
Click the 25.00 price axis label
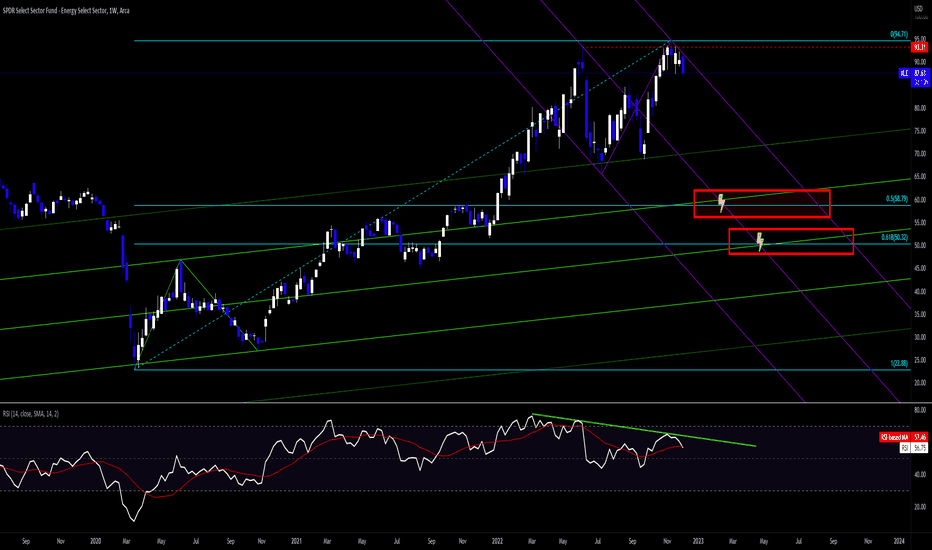920,360
